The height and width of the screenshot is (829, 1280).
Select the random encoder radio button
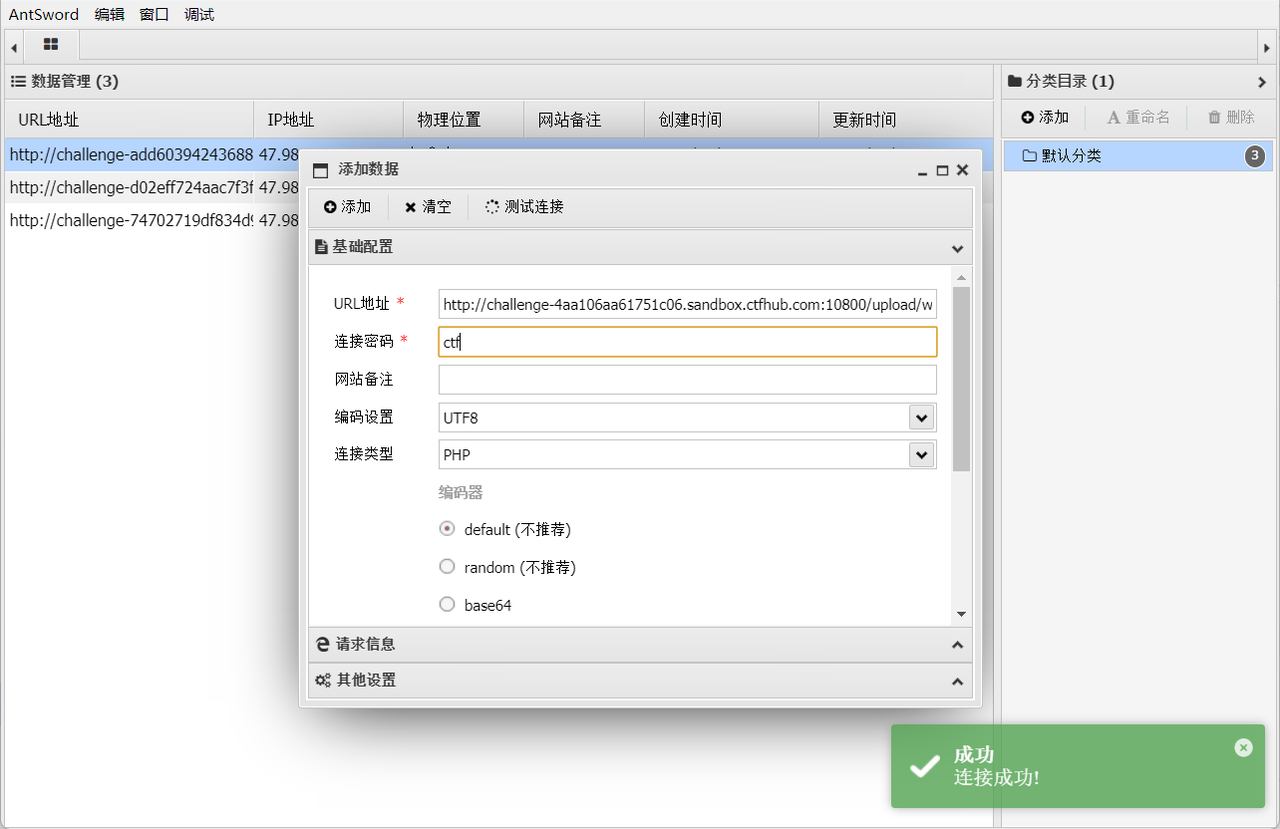click(x=448, y=567)
